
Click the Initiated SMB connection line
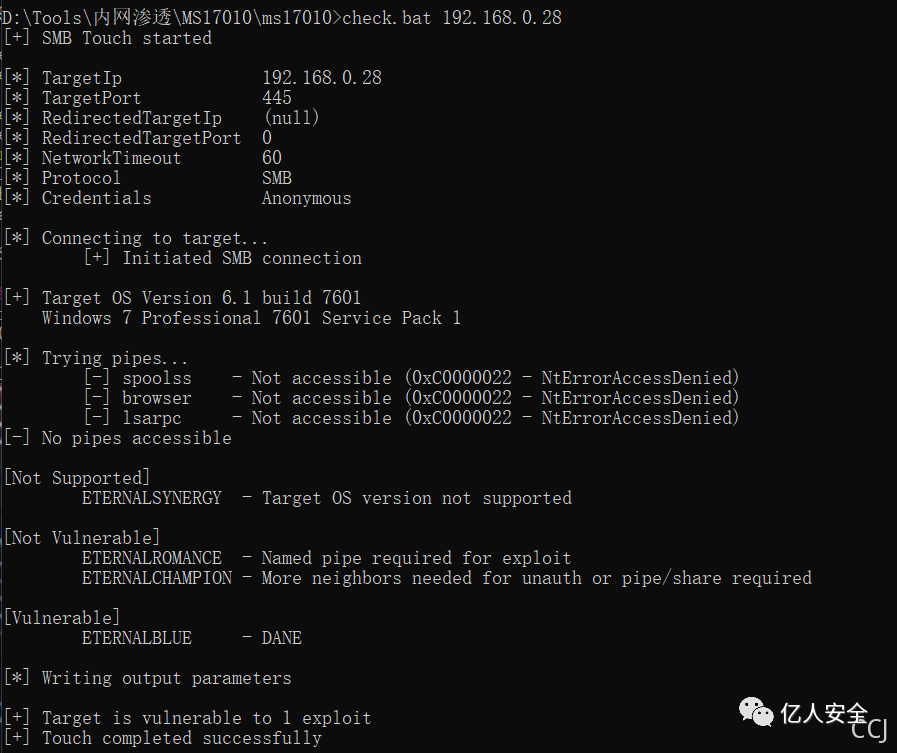coord(223,258)
